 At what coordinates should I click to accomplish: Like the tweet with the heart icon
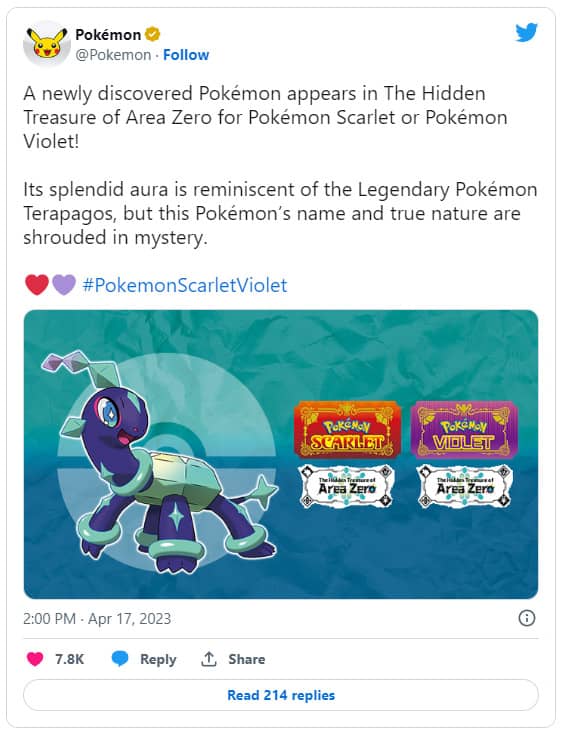(35, 659)
